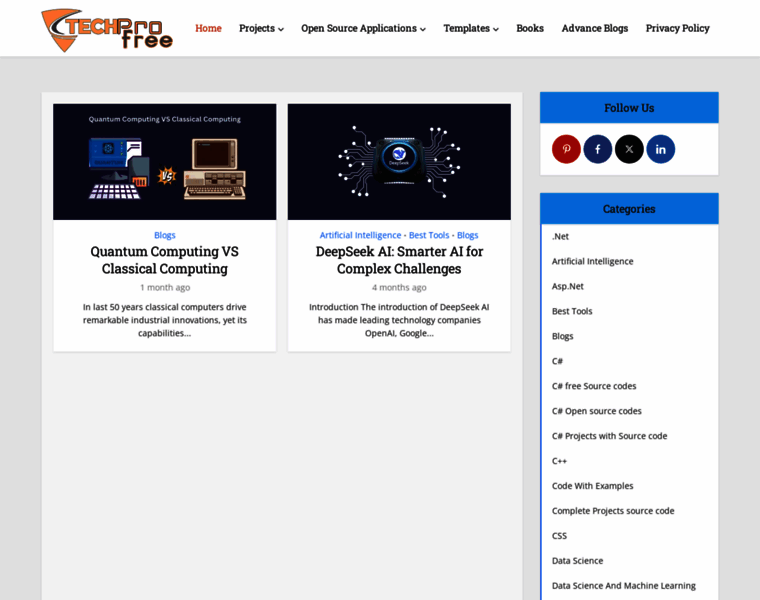Open Code With Examples category
The width and height of the screenshot is (760, 600).
(x=592, y=486)
